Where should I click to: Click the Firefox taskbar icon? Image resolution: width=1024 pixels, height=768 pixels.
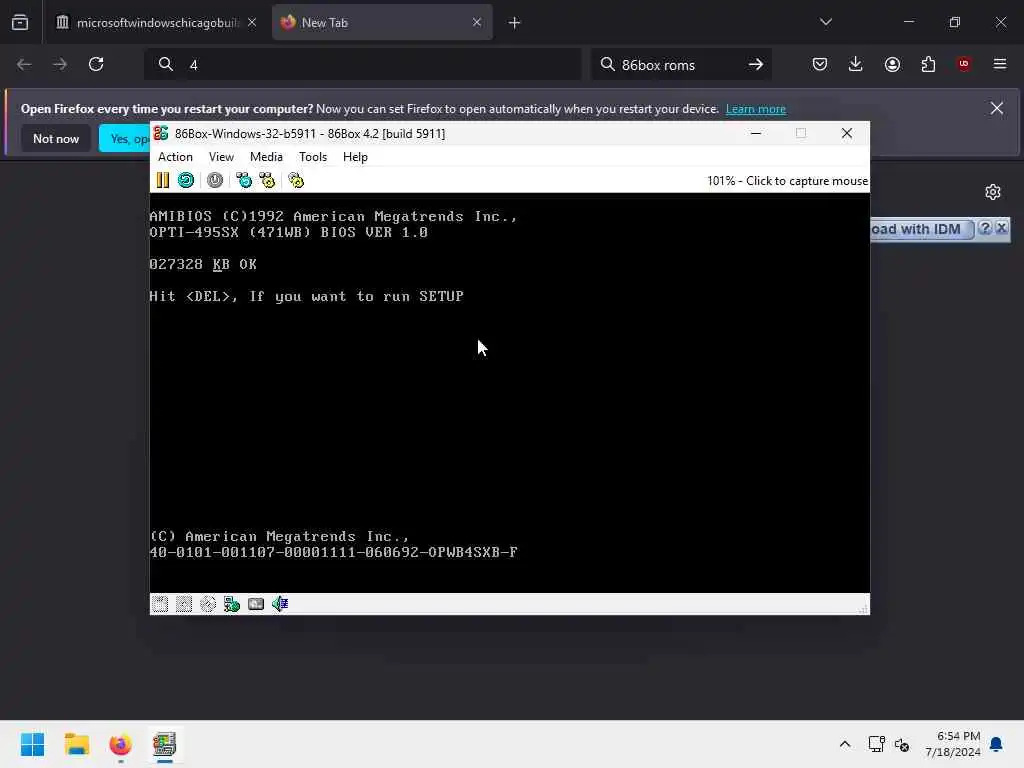coord(121,744)
